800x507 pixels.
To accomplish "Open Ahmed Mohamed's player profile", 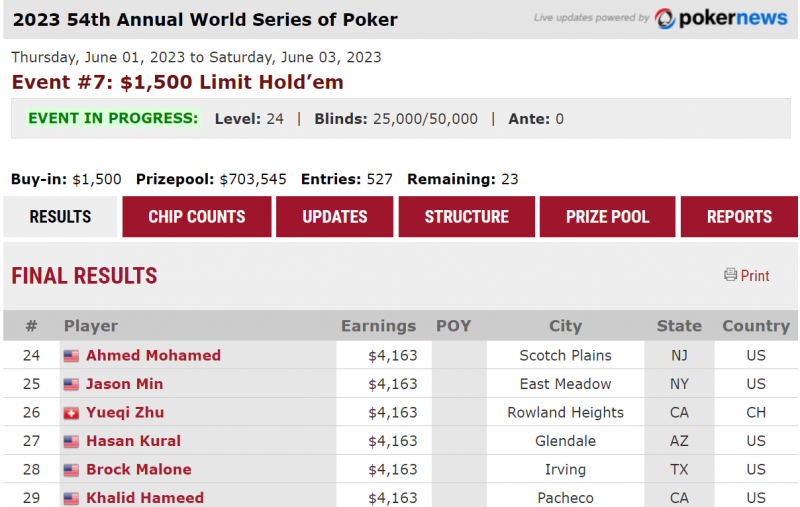I will [153, 355].
